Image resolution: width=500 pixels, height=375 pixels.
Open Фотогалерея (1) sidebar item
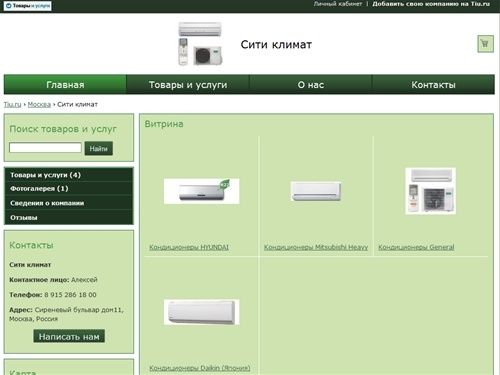click(x=69, y=189)
